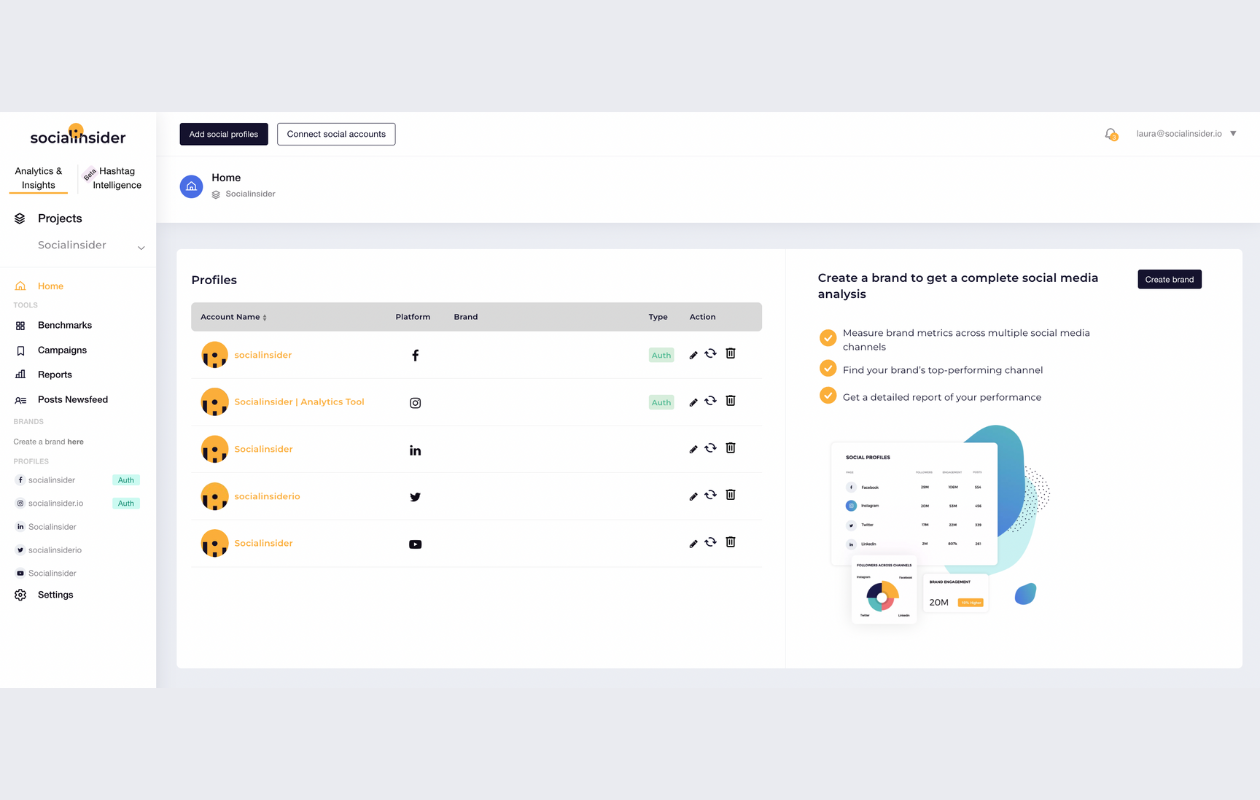This screenshot has height=800, width=1260.
Task: Click the notification bell icon
Action: (x=1110, y=134)
